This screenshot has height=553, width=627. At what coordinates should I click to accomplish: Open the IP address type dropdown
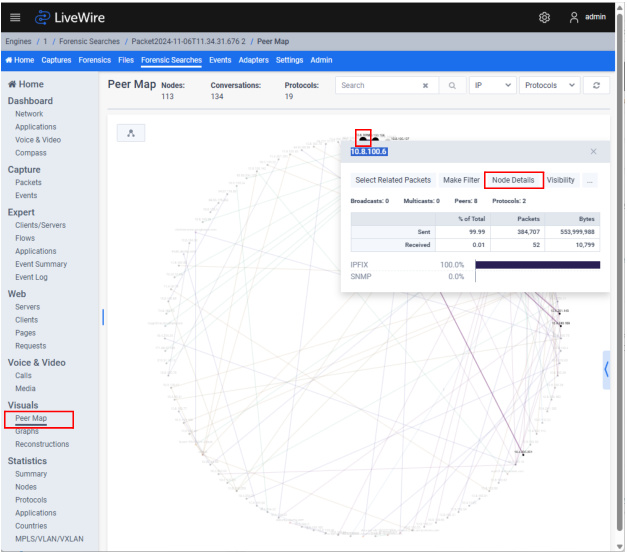click(493, 86)
